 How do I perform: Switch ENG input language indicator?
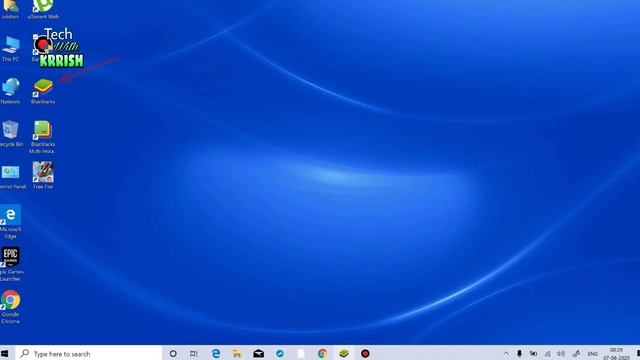pyautogui.click(x=593, y=353)
